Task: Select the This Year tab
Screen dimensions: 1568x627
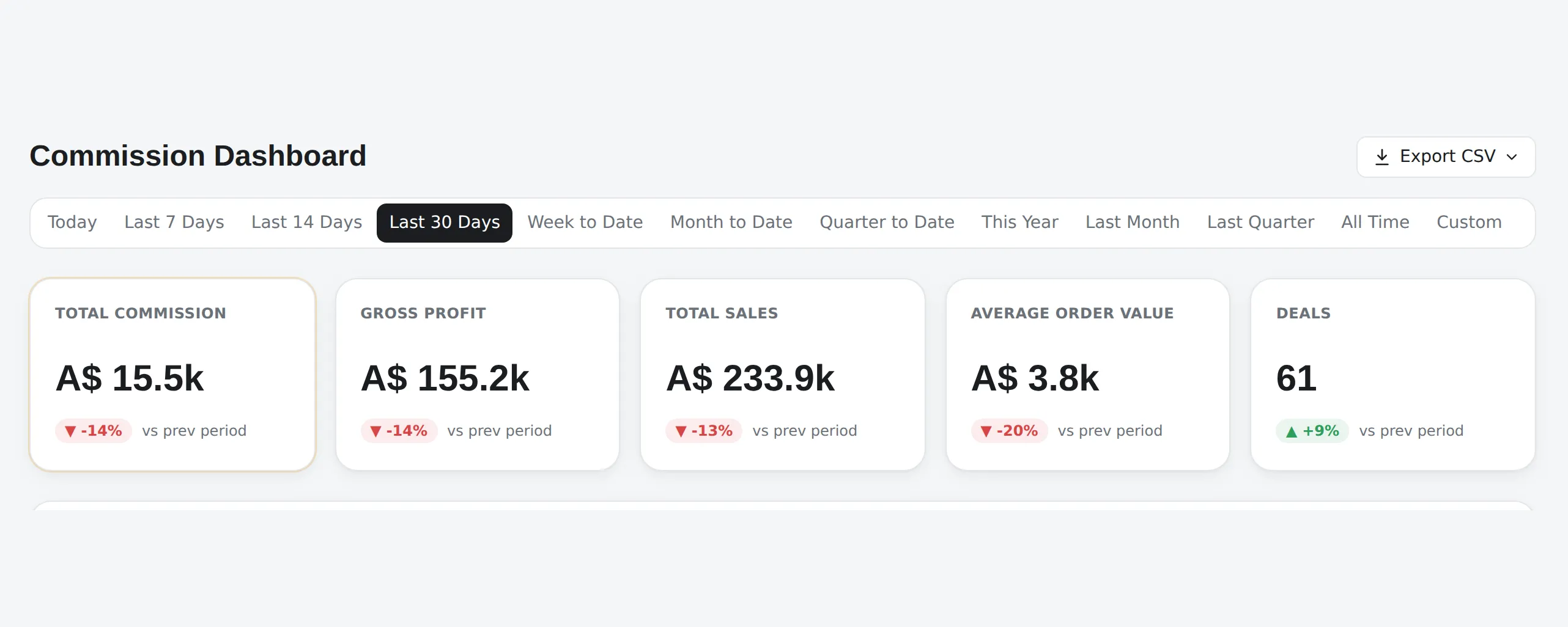Action: [x=1019, y=222]
